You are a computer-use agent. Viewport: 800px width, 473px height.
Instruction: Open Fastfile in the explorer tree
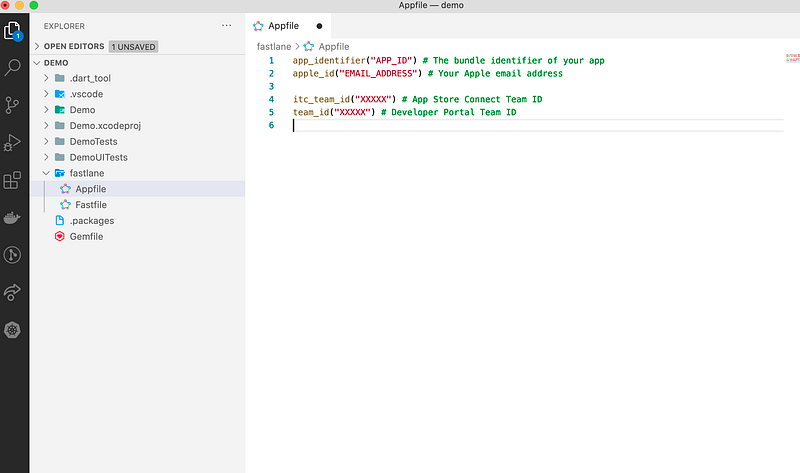(x=138, y=205)
